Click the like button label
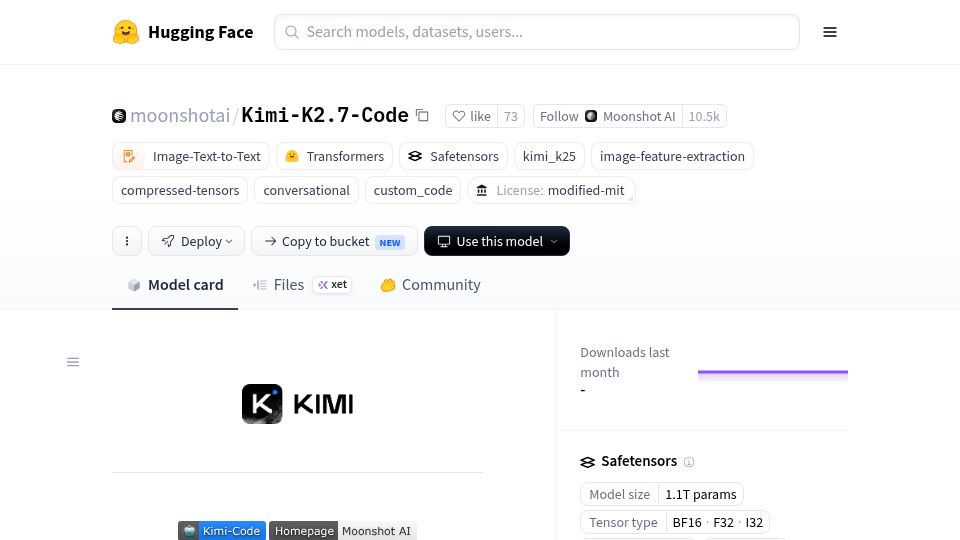Screen dimensions: 960x540 pos(480,116)
